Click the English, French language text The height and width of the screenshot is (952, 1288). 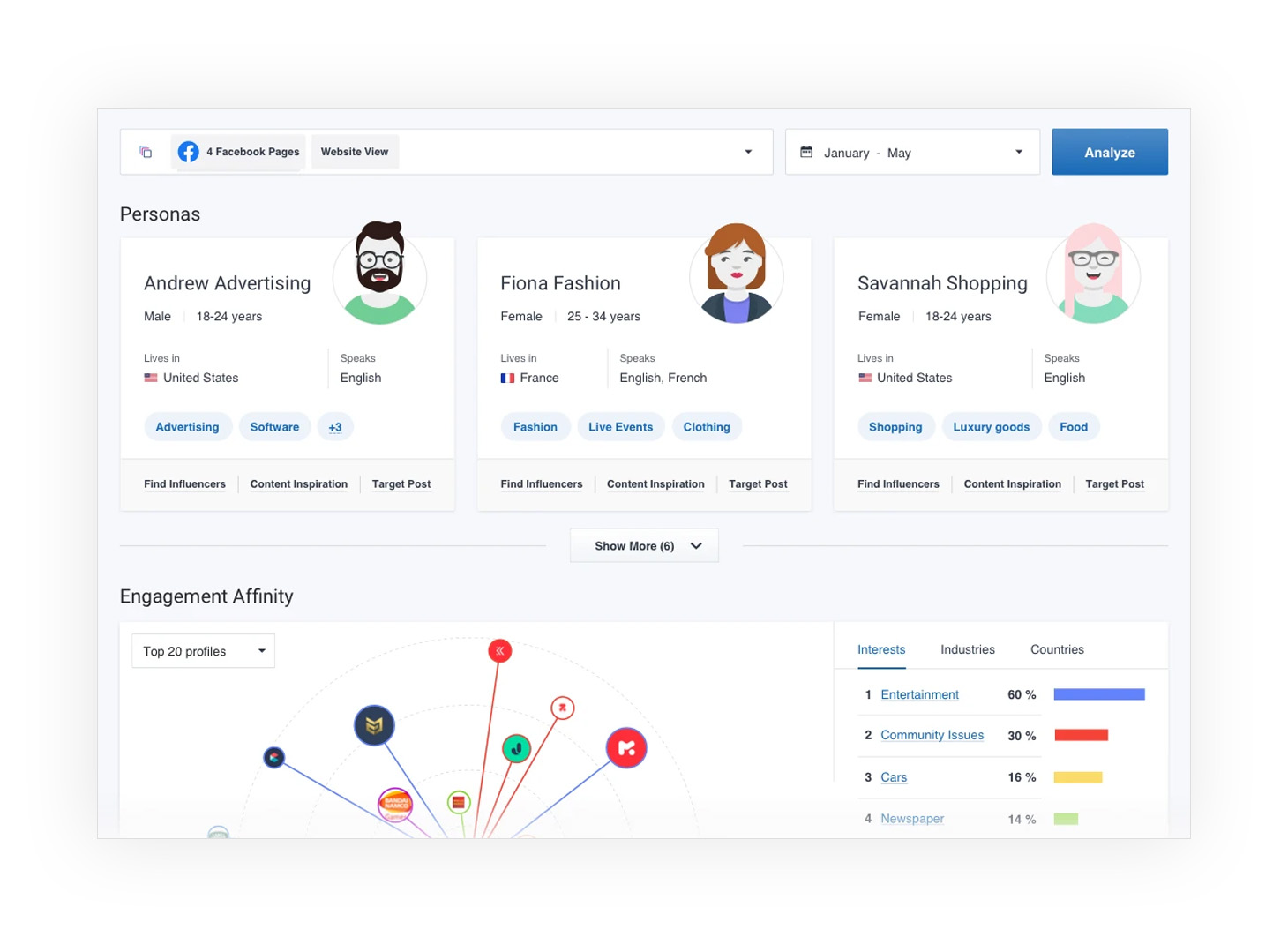[663, 378]
